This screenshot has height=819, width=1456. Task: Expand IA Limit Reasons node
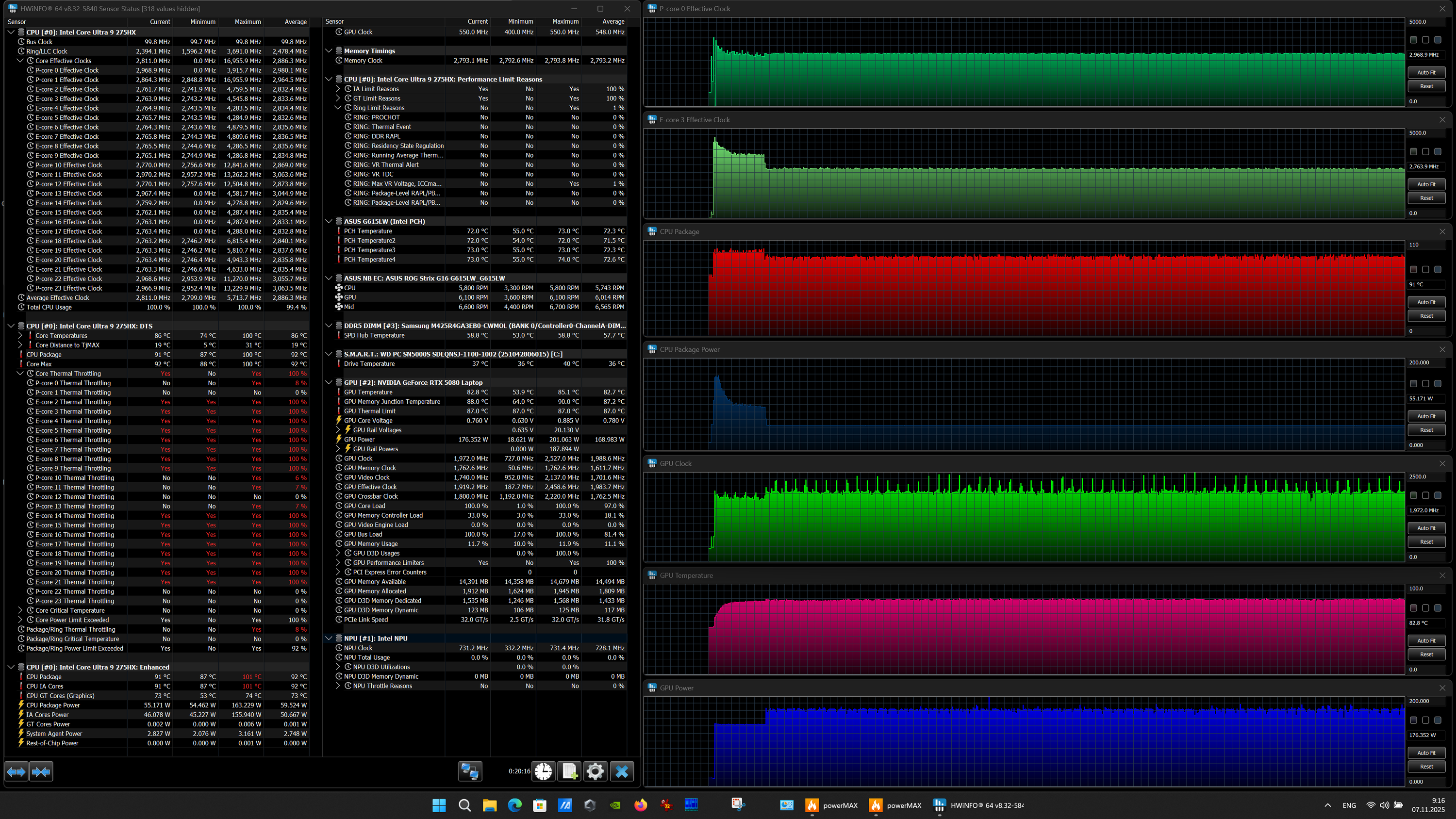click(338, 89)
